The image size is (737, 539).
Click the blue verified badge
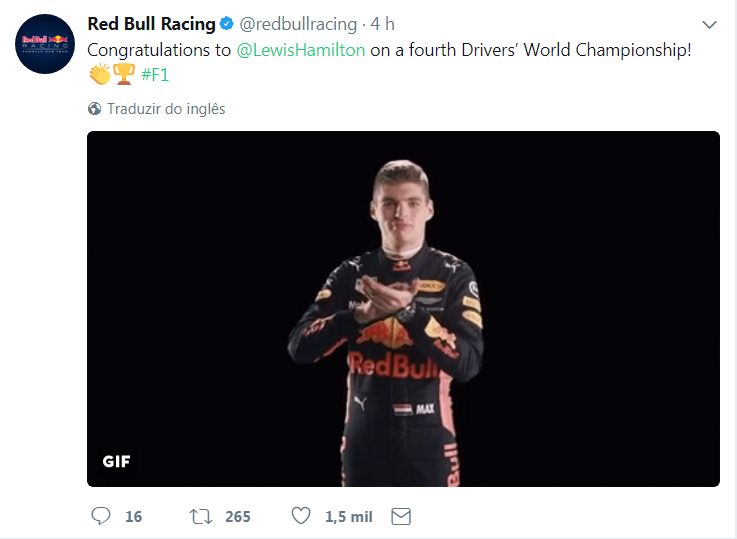tap(228, 24)
